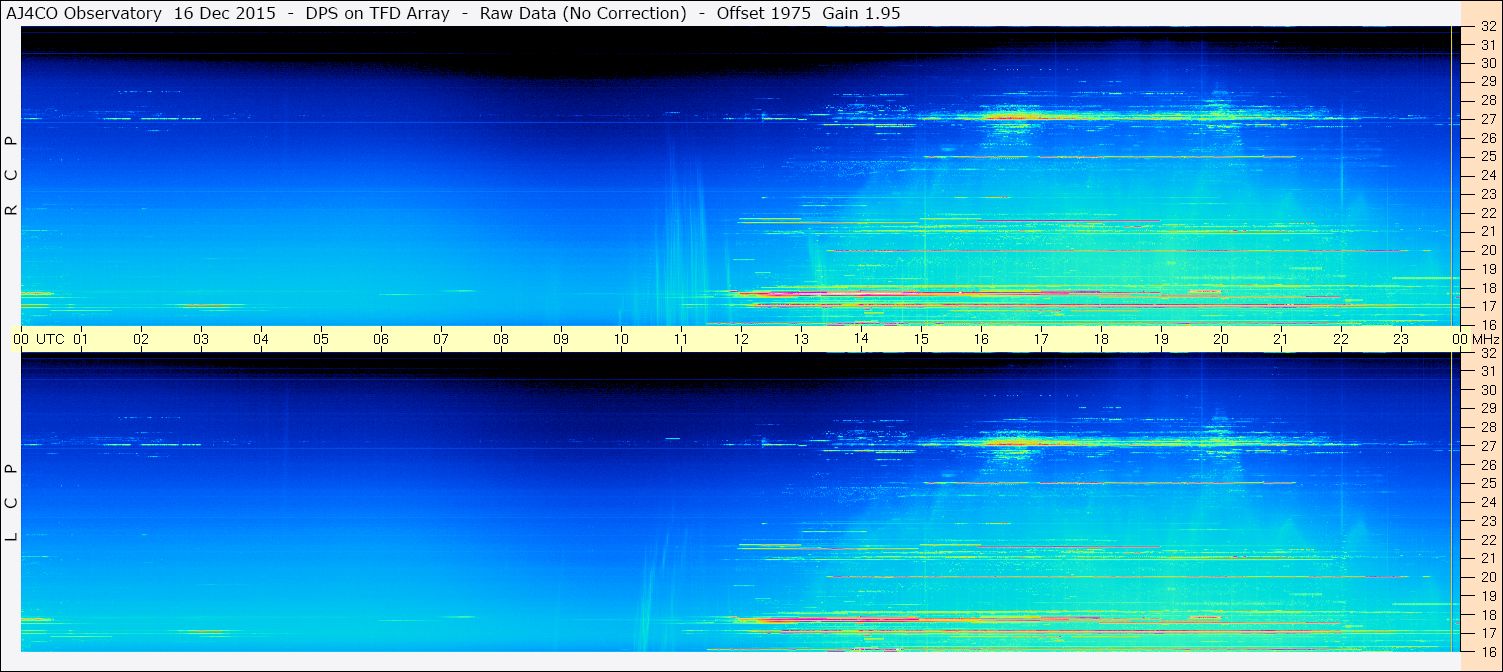Viewport: 1503px width, 672px height.
Task: Click the 29 MHz label in LCP panel
Action: (x=1488, y=409)
